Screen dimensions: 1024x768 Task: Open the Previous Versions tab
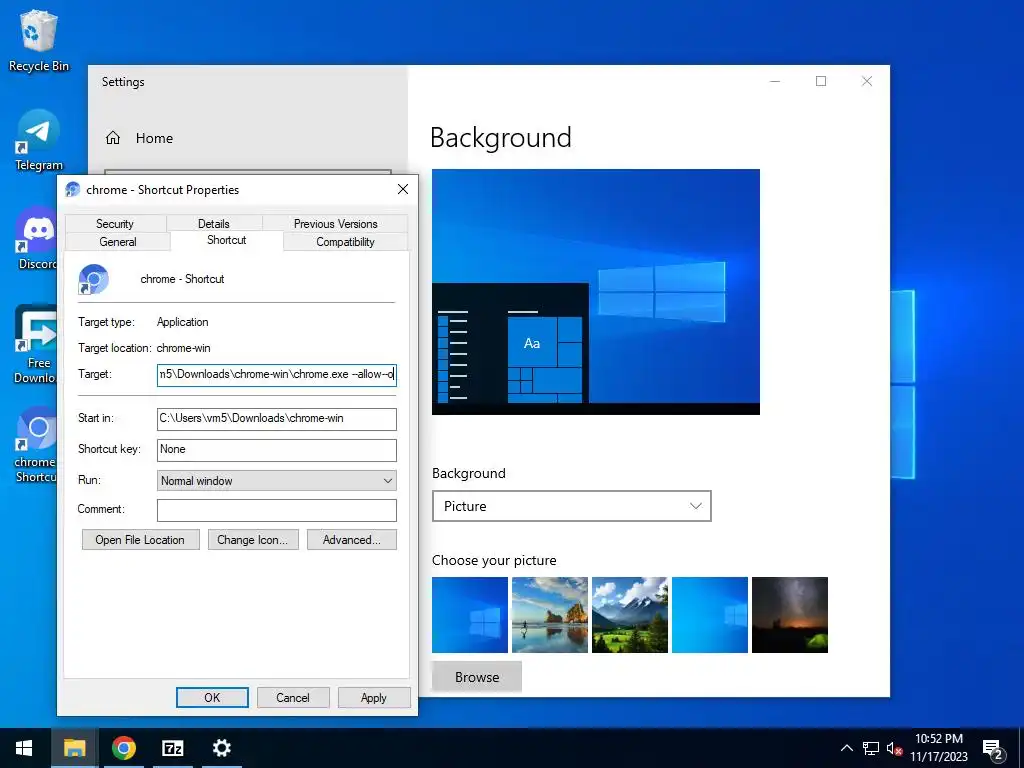pyautogui.click(x=336, y=223)
